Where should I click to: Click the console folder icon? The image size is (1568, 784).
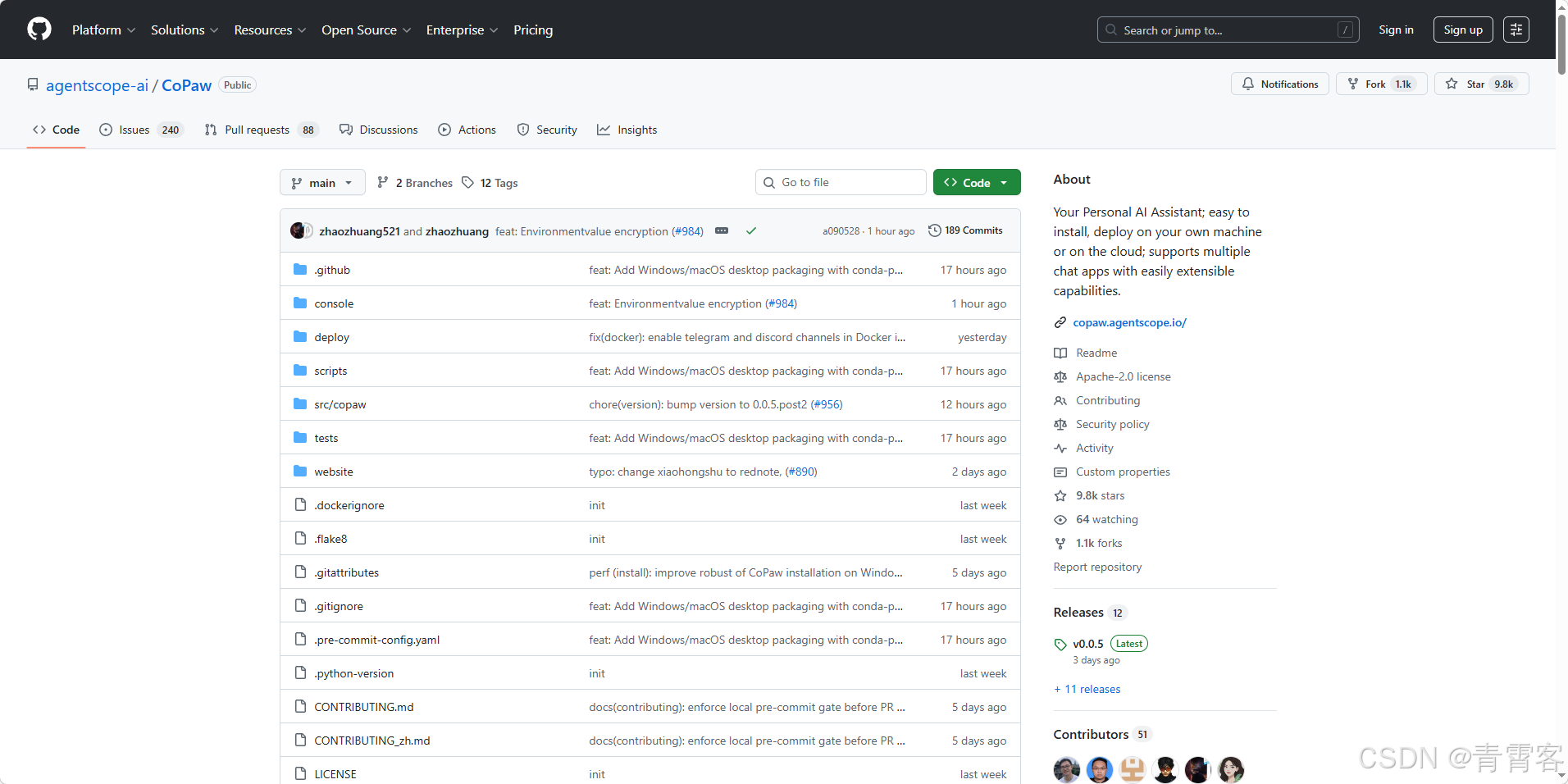tap(300, 303)
